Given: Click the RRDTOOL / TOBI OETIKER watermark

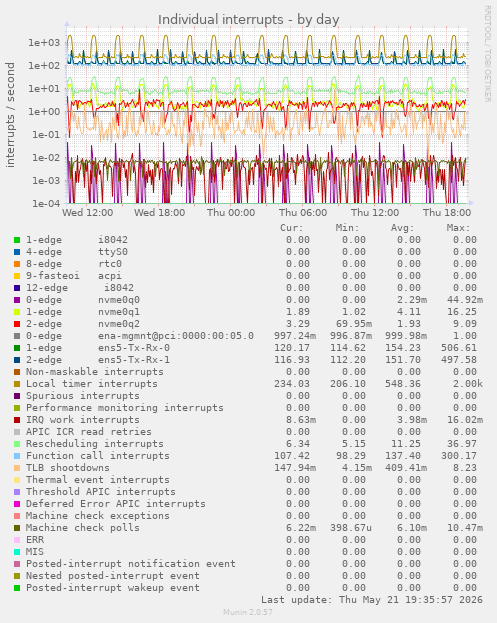Looking at the screenshot, I should point(487,54).
